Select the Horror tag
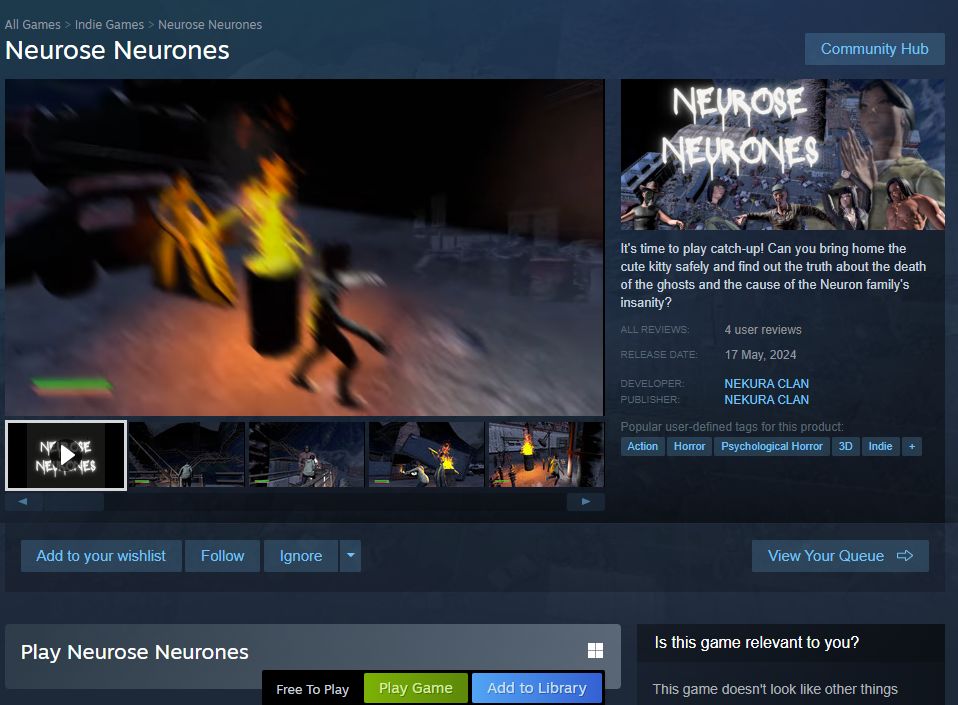This screenshot has width=958, height=705. coord(689,447)
